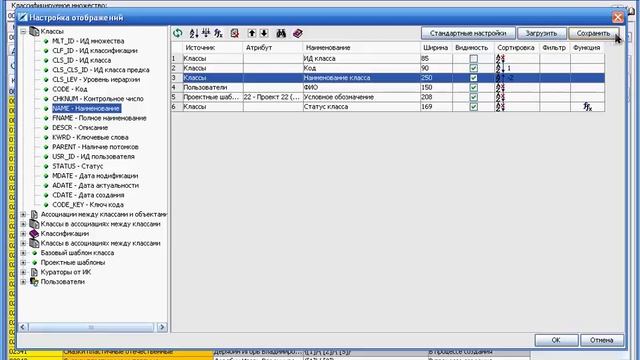This screenshot has height=360, width=640.
Task: Toggle visibility checkbox for Статус класса row
Action: tap(473, 107)
